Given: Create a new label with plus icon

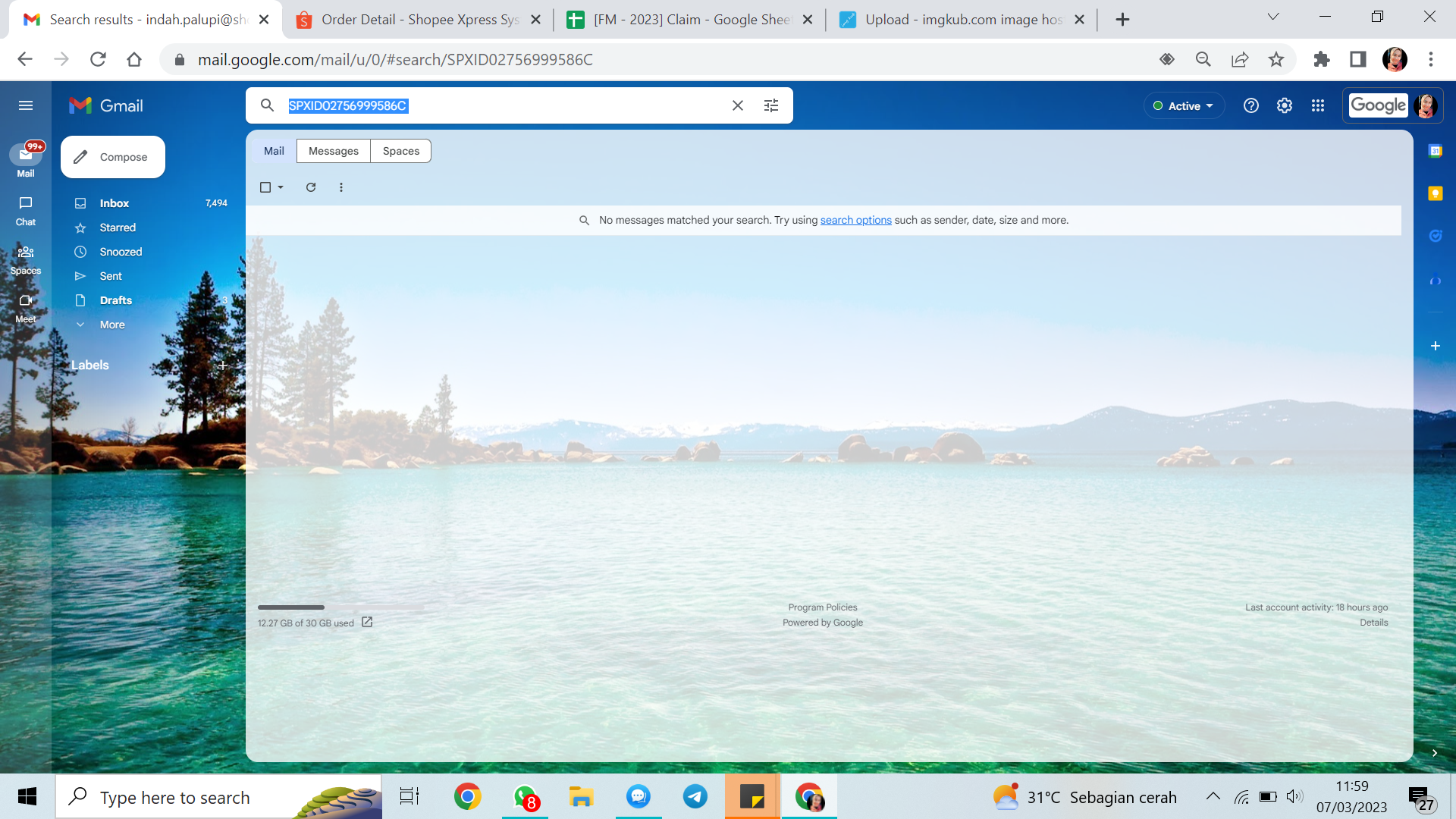Looking at the screenshot, I should point(223,366).
